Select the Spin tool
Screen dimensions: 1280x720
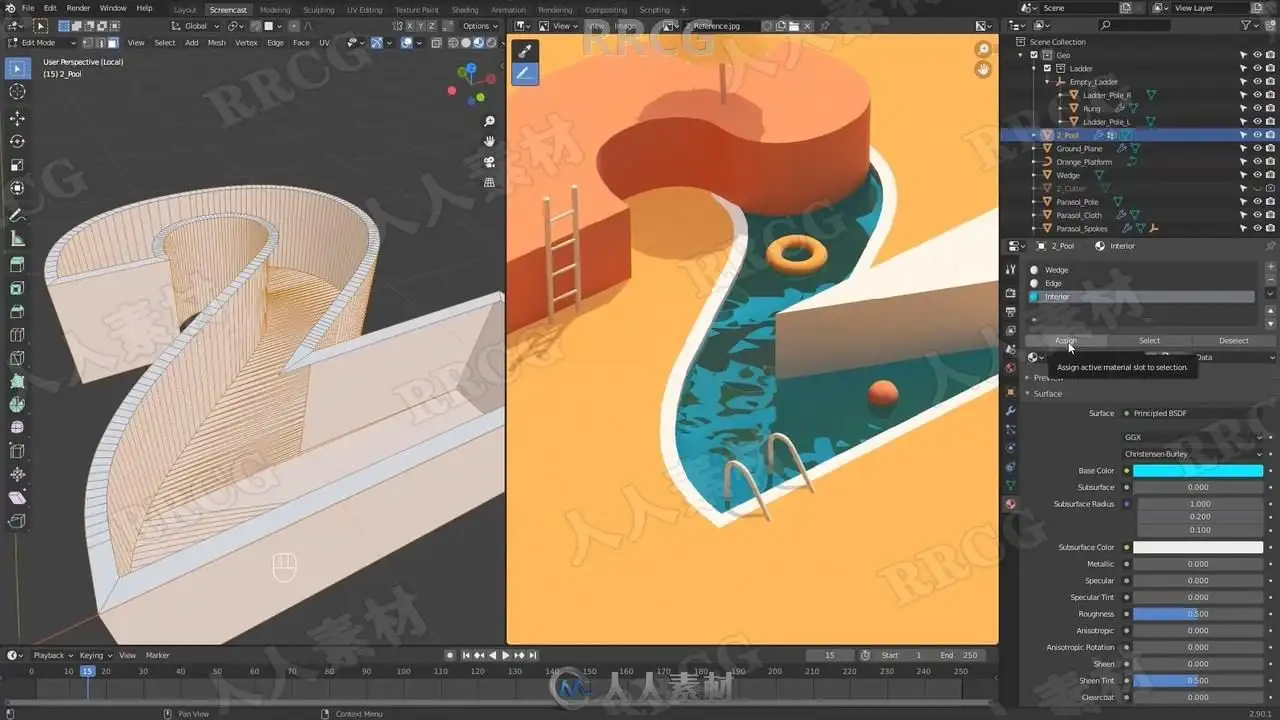(17, 405)
